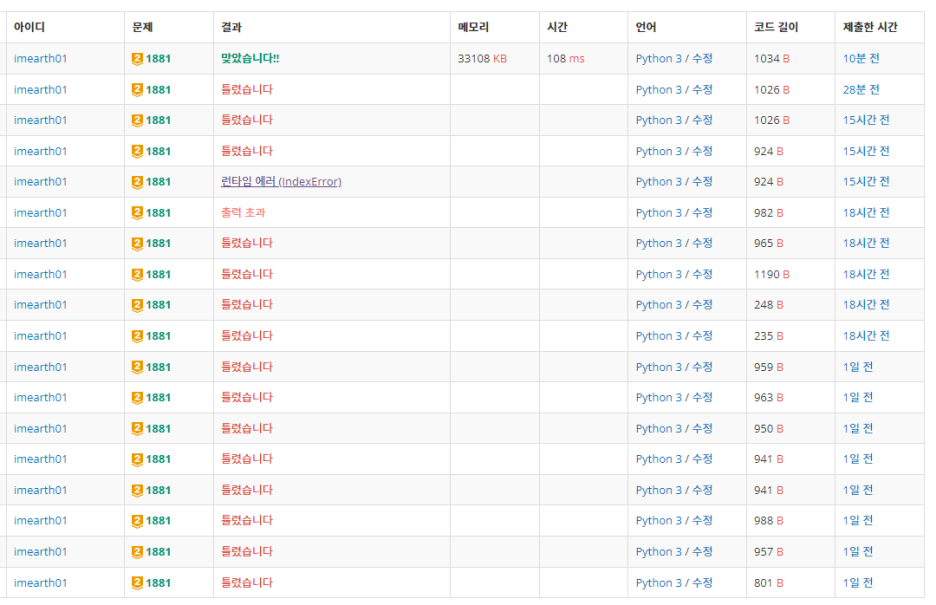Screen dimensions: 936x605
Task: Click the 아이디 column header
Action: pos(29,27)
